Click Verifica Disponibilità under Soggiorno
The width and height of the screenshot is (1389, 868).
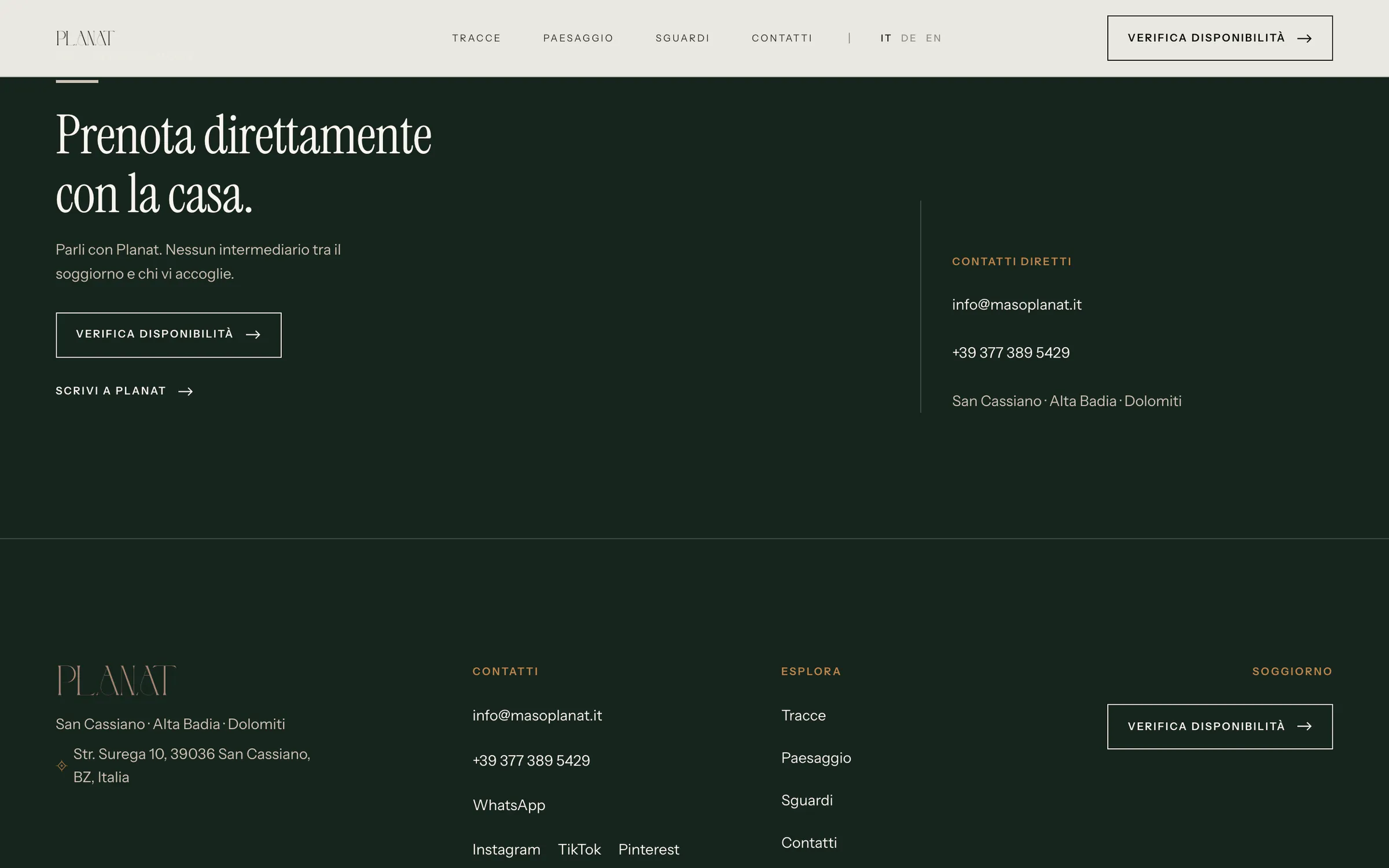click(1220, 727)
